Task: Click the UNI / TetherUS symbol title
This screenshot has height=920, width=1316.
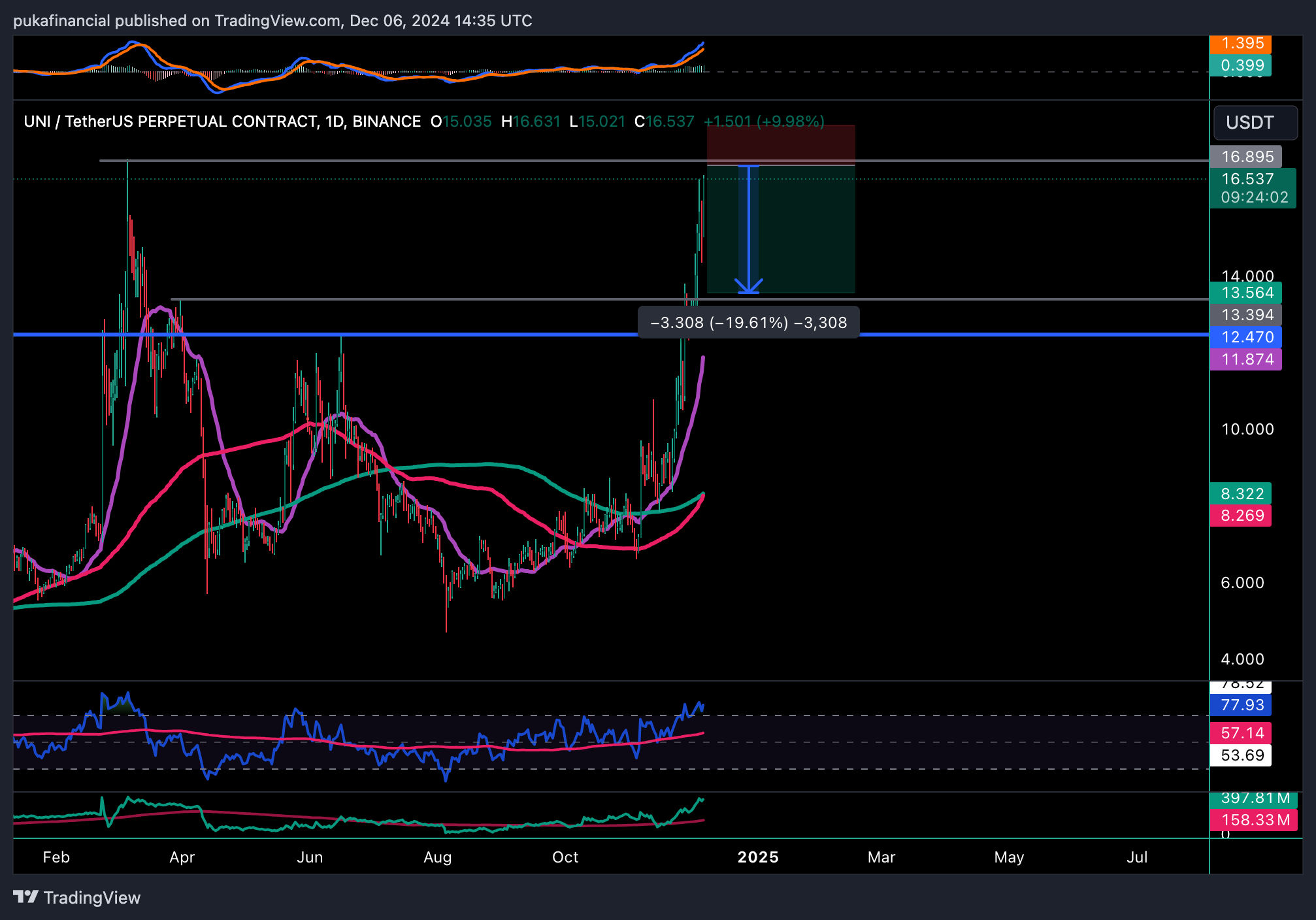Action: pos(222,122)
